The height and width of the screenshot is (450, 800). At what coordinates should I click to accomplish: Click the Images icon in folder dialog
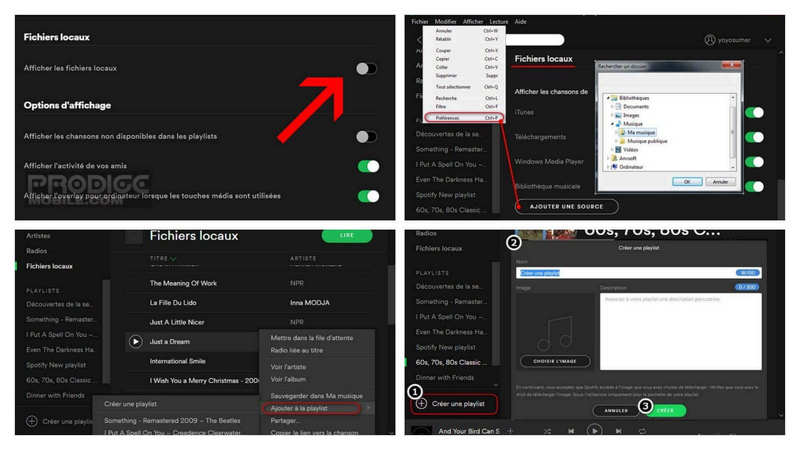click(618, 115)
